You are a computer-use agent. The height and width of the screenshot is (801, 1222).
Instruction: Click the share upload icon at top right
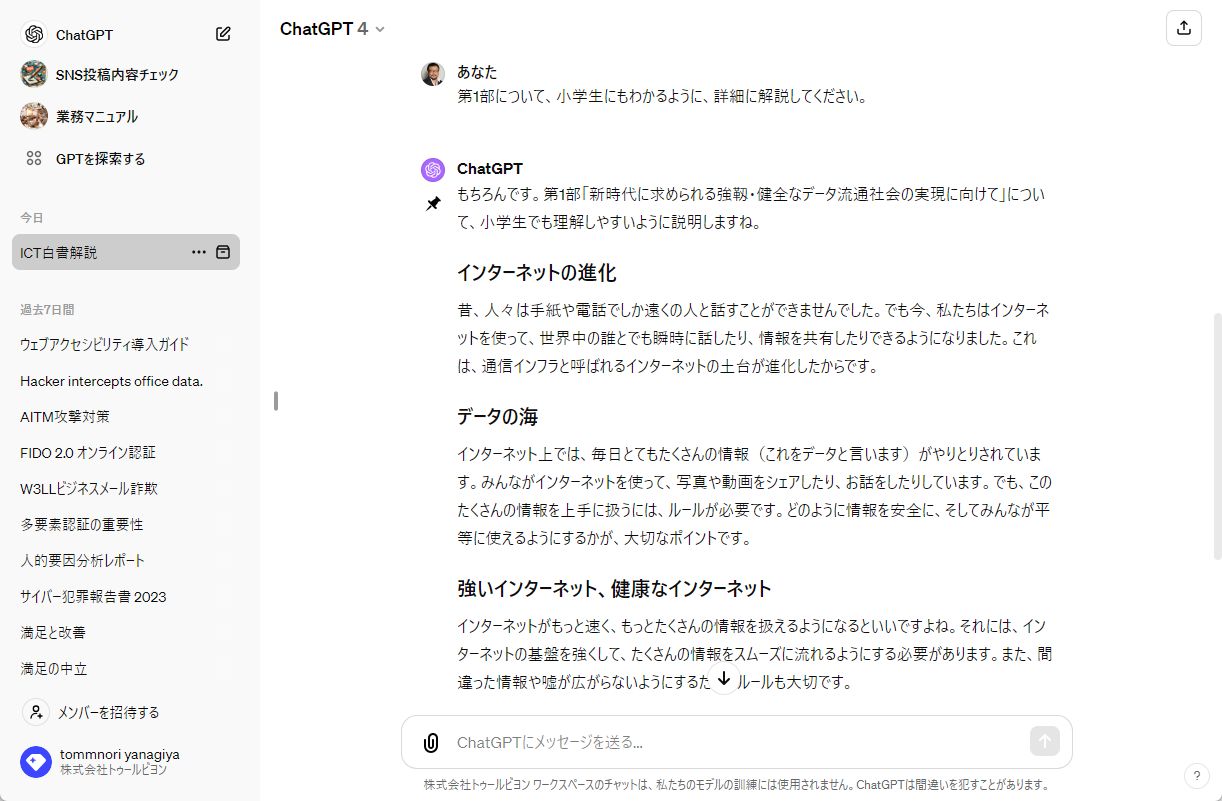tap(1184, 28)
